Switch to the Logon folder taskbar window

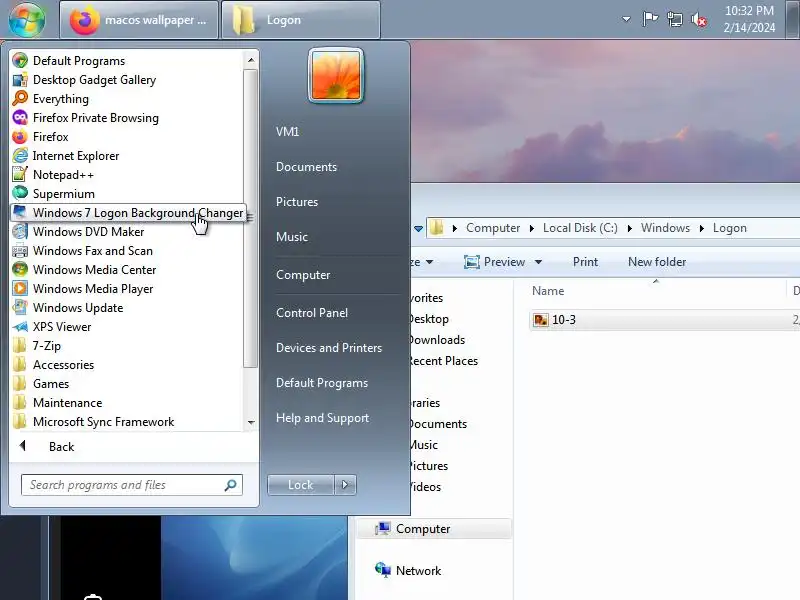click(x=301, y=20)
